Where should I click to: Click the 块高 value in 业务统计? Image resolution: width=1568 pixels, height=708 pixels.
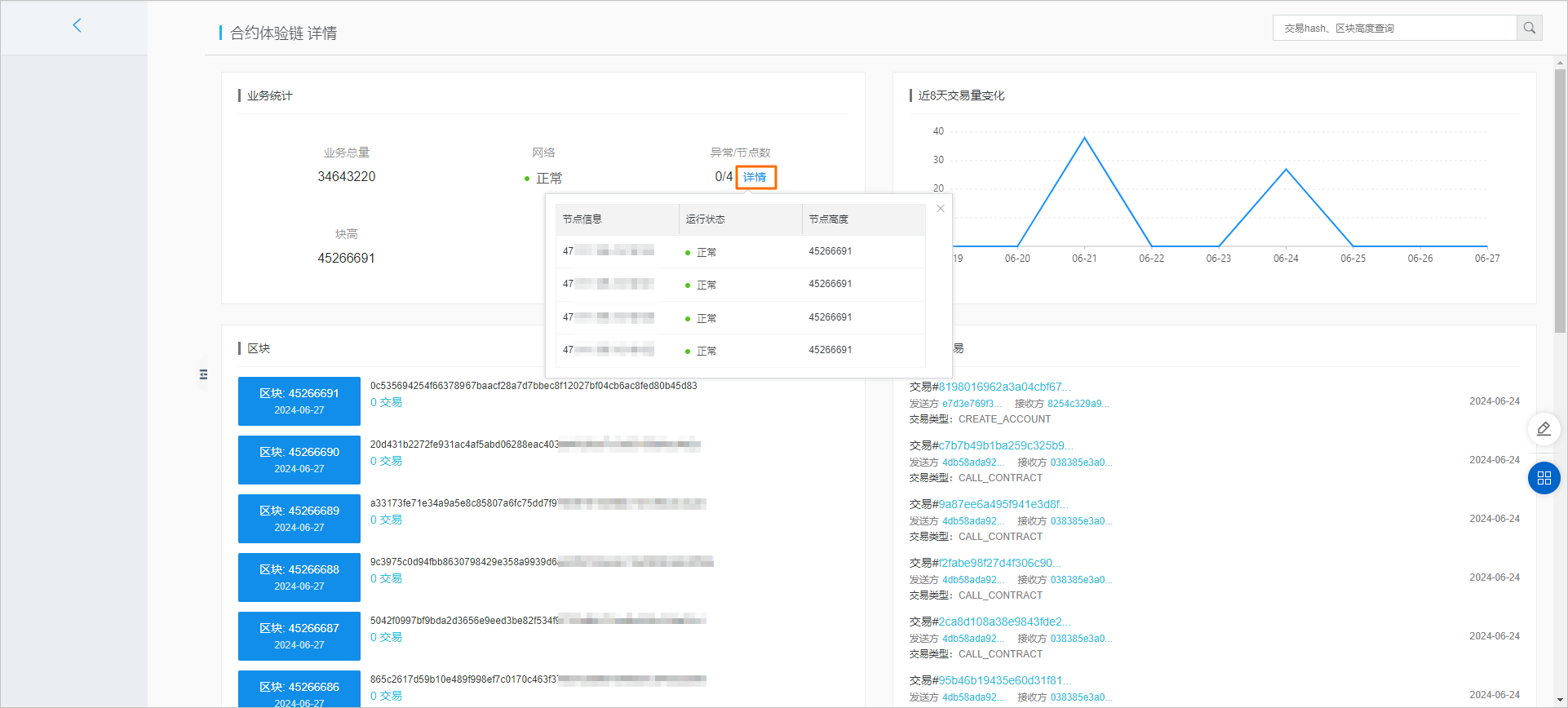coord(347,258)
